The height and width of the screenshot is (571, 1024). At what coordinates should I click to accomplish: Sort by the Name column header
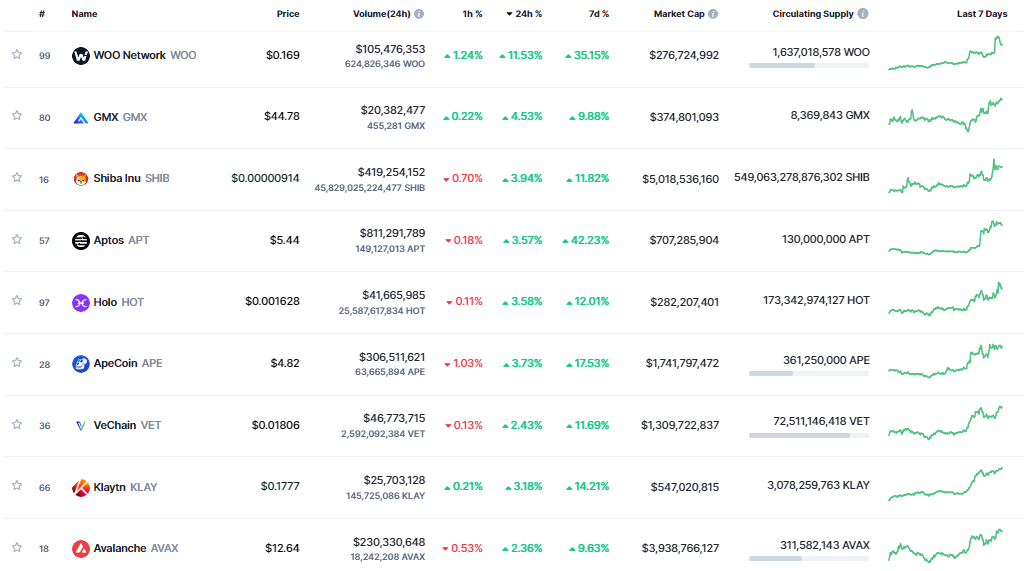pyautogui.click(x=84, y=14)
